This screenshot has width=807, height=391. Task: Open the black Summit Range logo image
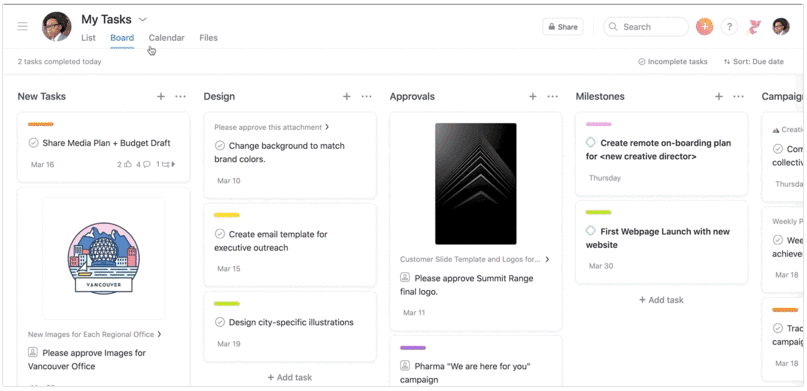pos(476,184)
